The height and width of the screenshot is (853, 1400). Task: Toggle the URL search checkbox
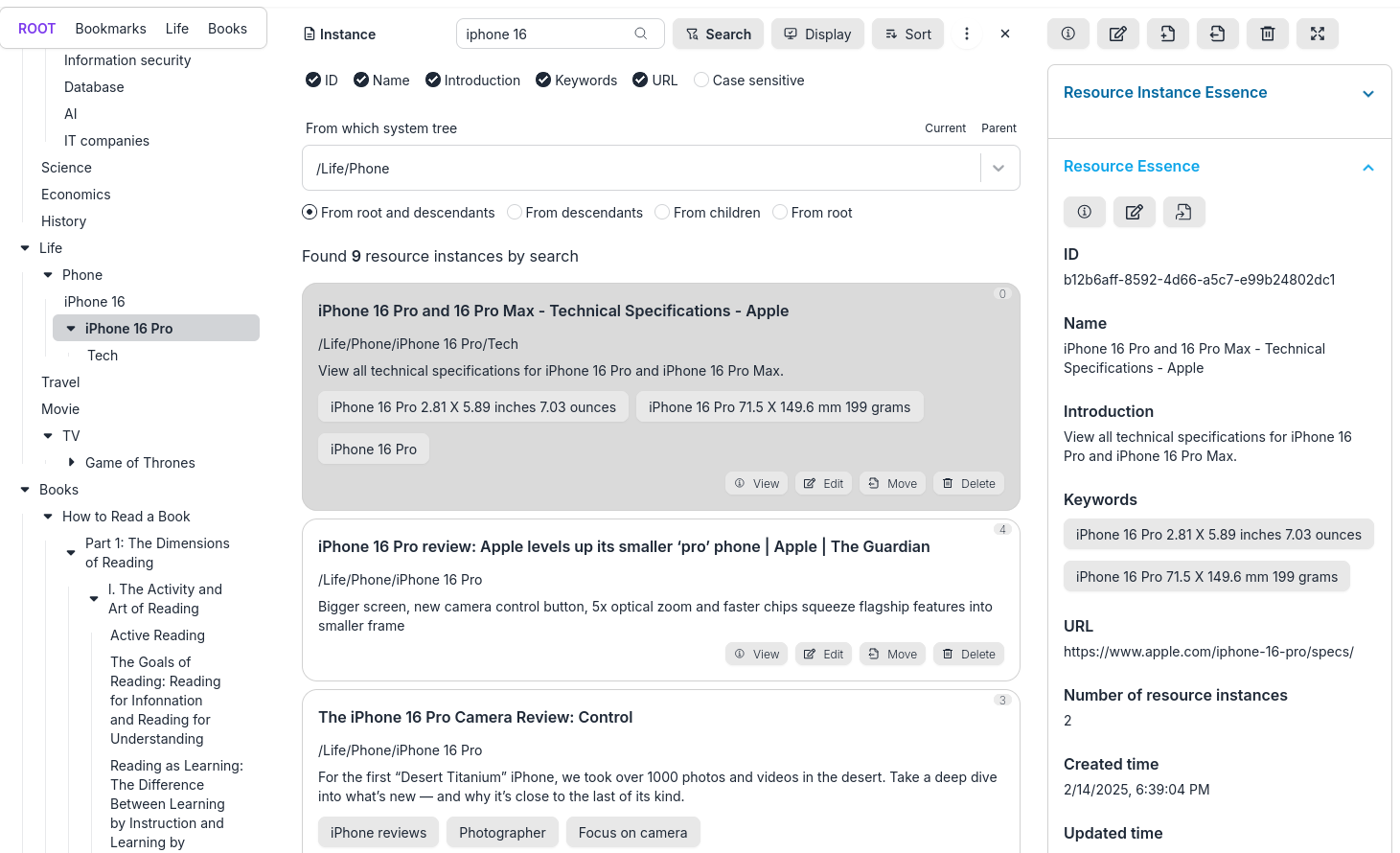tap(640, 80)
